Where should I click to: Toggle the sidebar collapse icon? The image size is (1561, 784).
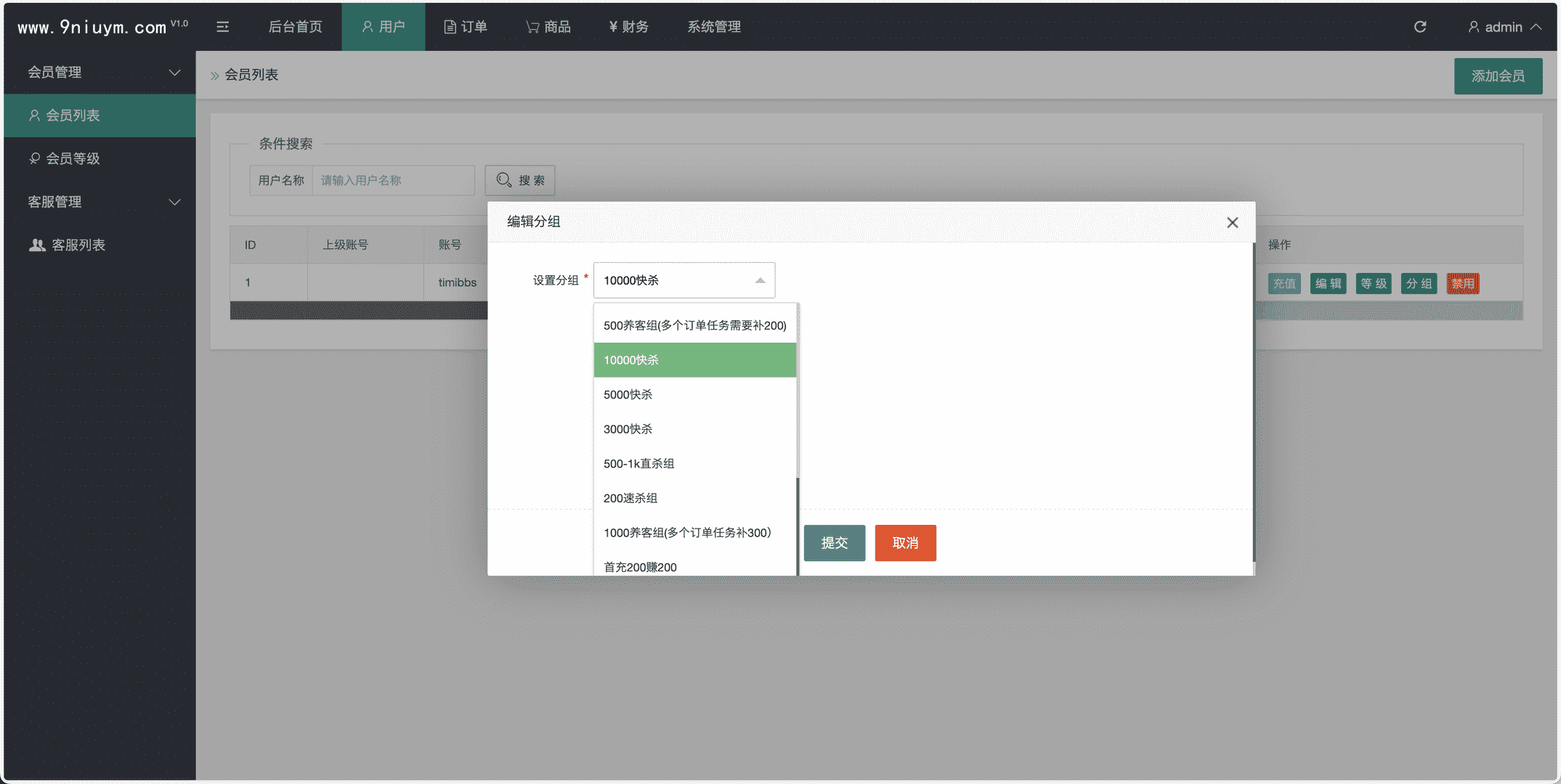pos(223,27)
